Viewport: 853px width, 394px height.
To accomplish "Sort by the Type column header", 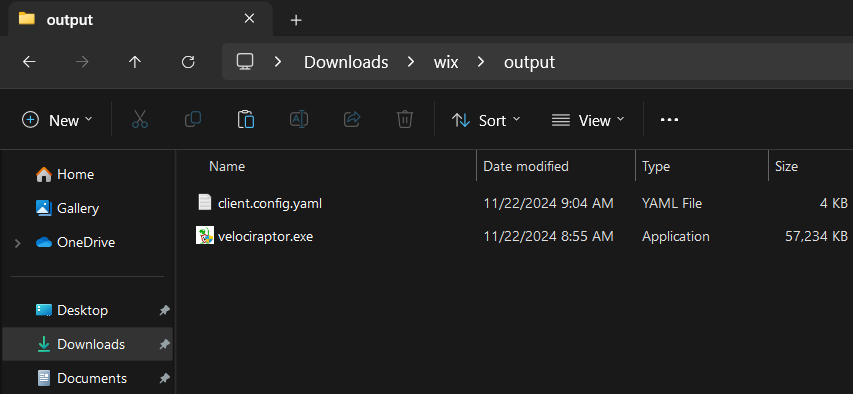I will coord(656,166).
